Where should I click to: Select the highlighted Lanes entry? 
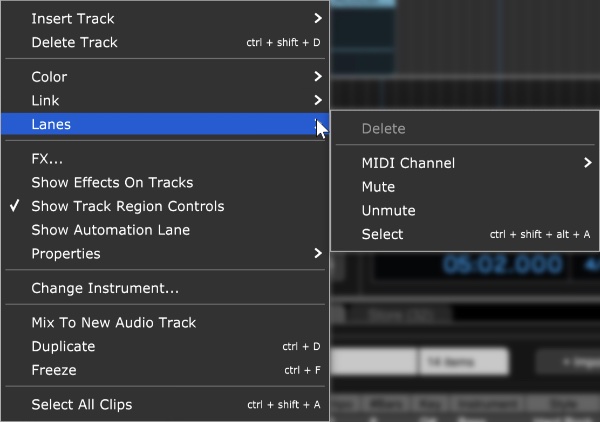click(165, 124)
